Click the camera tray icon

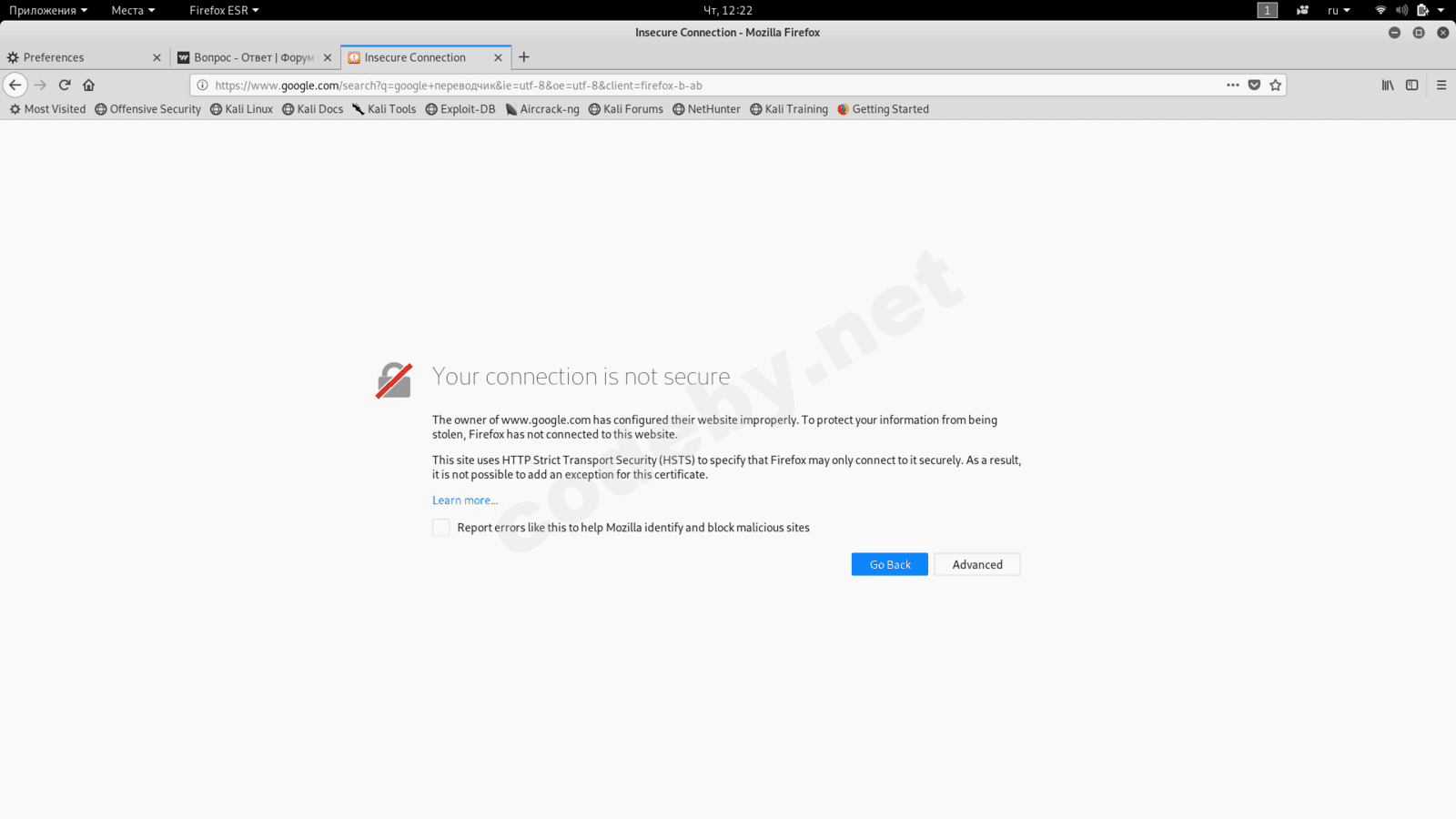pyautogui.click(x=1303, y=10)
